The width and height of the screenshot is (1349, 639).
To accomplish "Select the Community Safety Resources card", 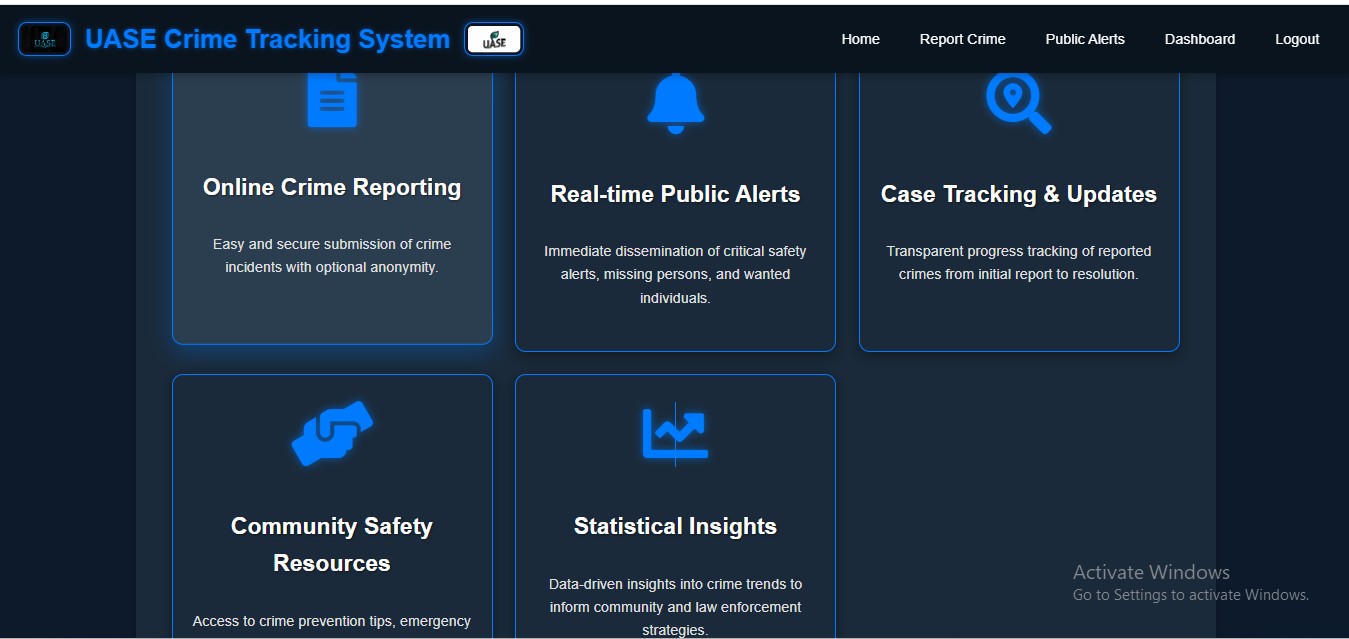I will (x=331, y=500).
